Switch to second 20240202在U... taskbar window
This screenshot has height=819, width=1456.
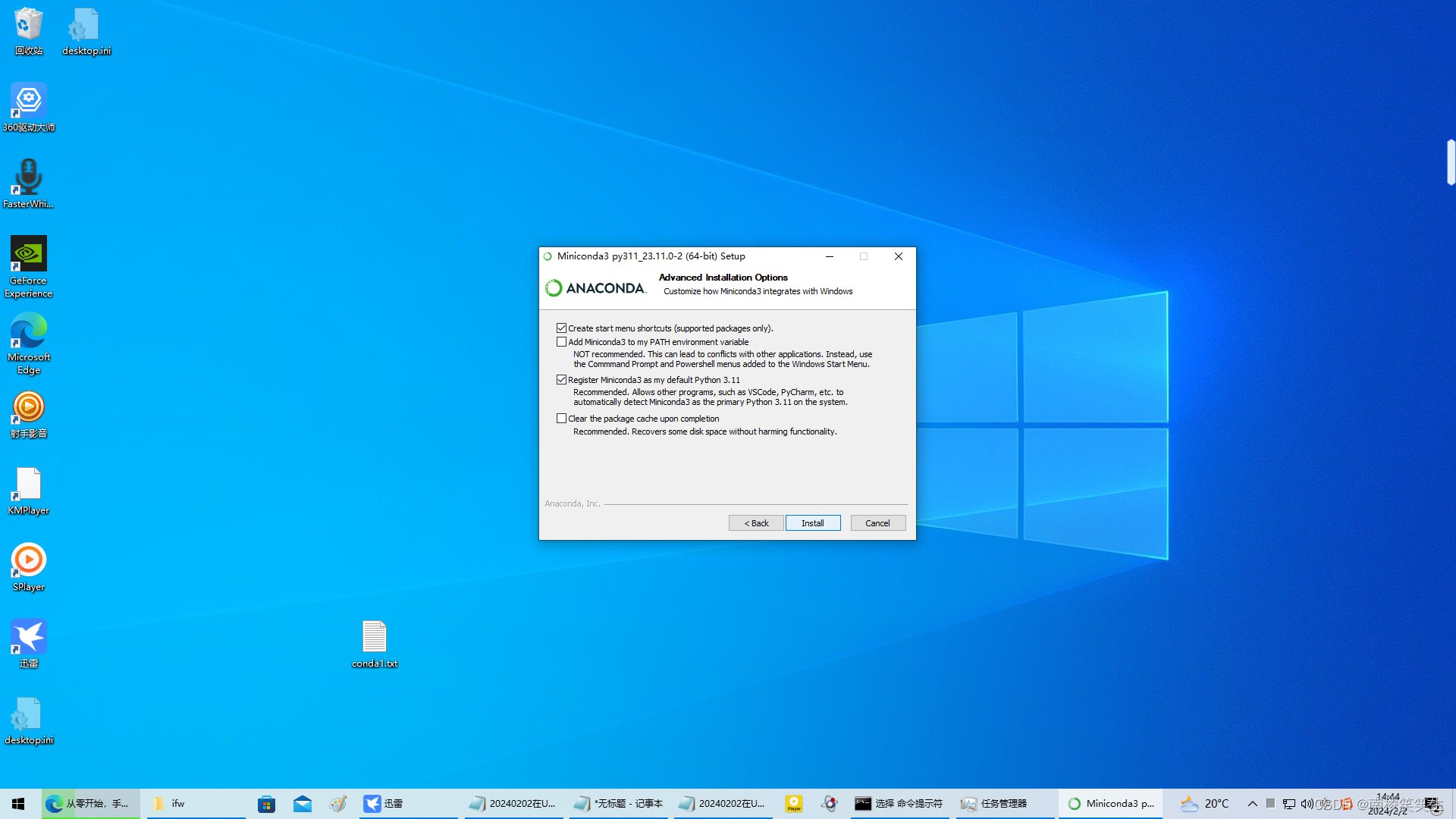coord(723,804)
